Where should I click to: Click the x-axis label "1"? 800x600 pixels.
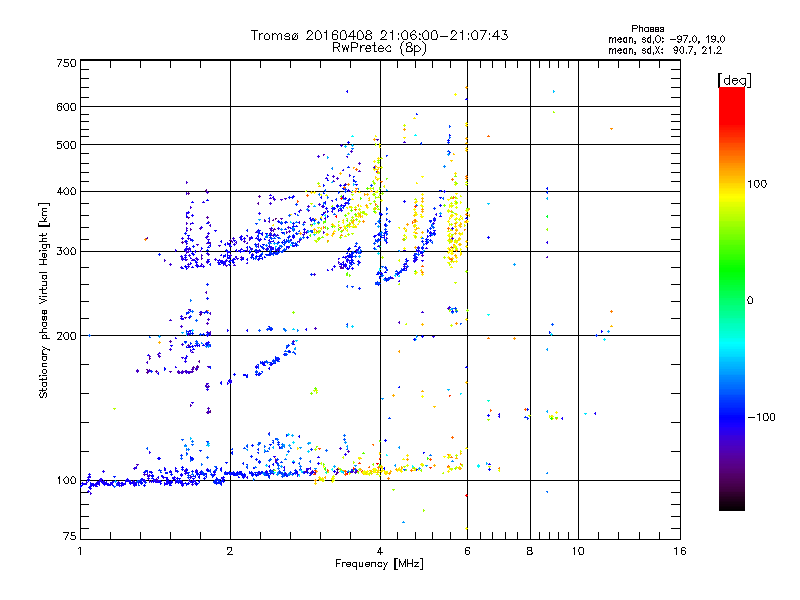(80, 551)
